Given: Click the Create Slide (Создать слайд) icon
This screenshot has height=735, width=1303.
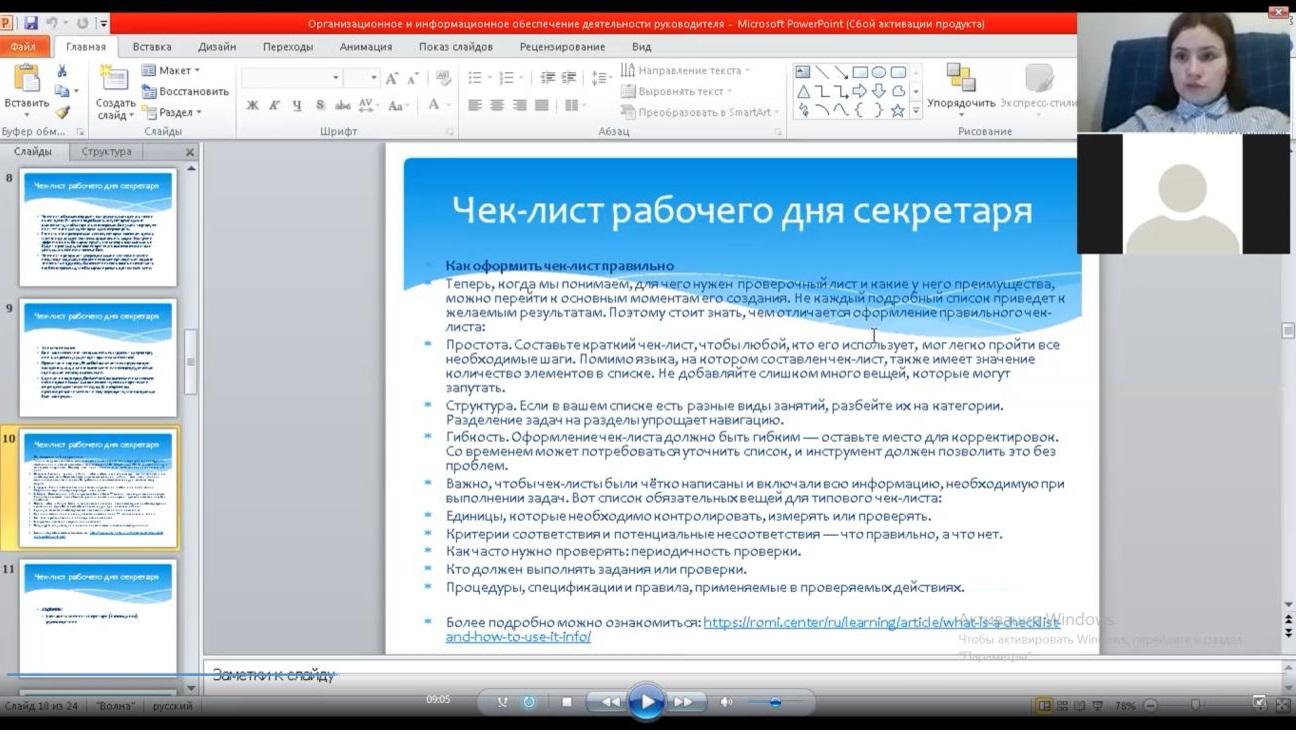Looking at the screenshot, I should click(x=114, y=80).
